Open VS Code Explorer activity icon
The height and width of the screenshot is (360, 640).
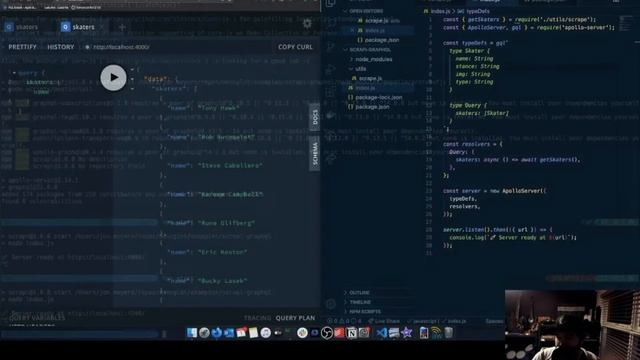[331, 4]
